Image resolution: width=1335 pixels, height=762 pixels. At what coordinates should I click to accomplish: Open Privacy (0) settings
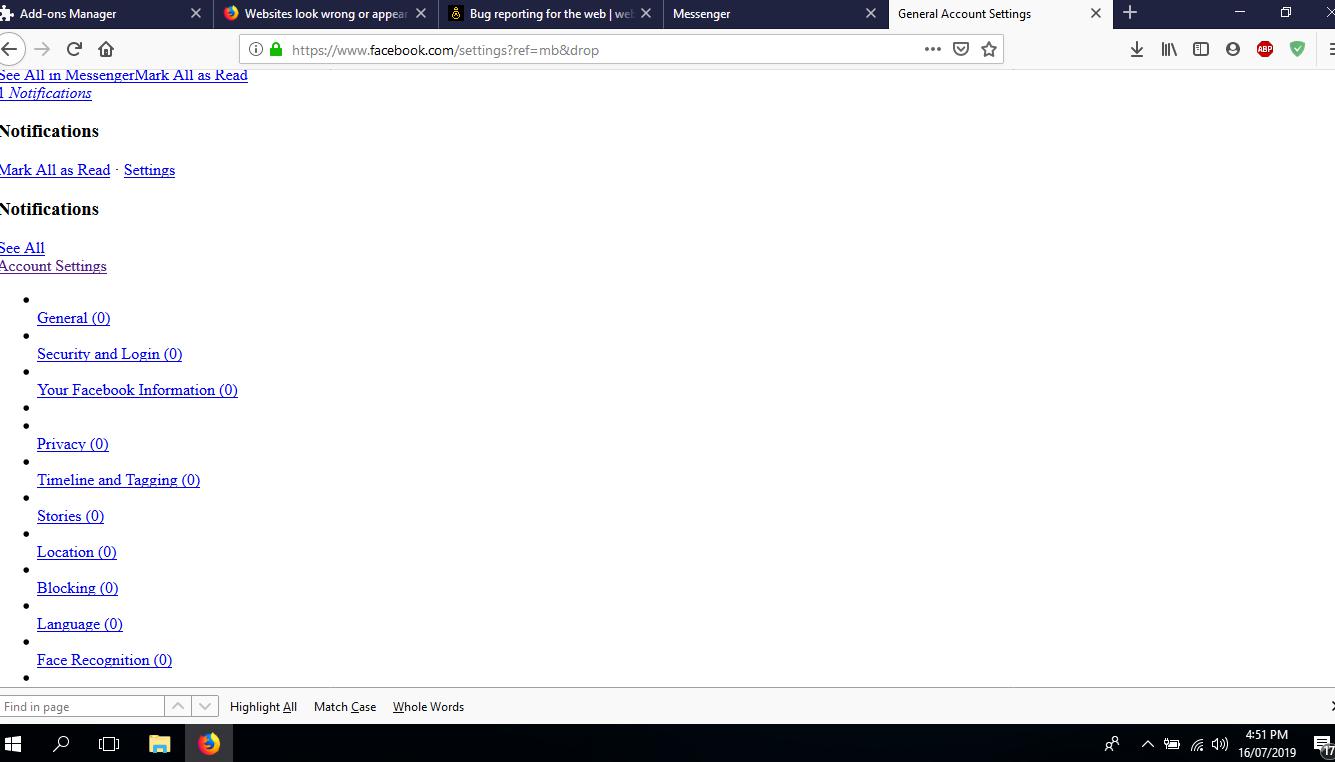coord(72,444)
